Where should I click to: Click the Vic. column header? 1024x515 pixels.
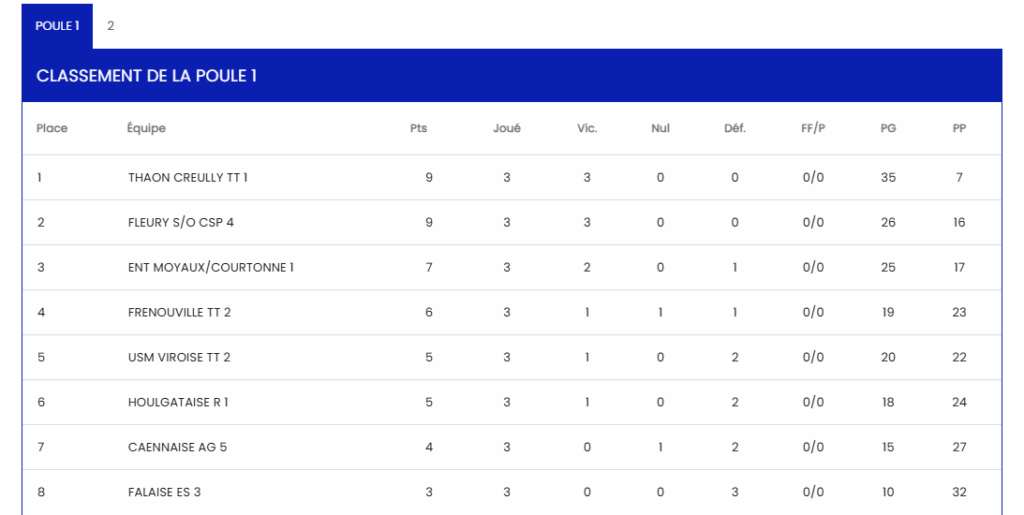[x=587, y=129]
